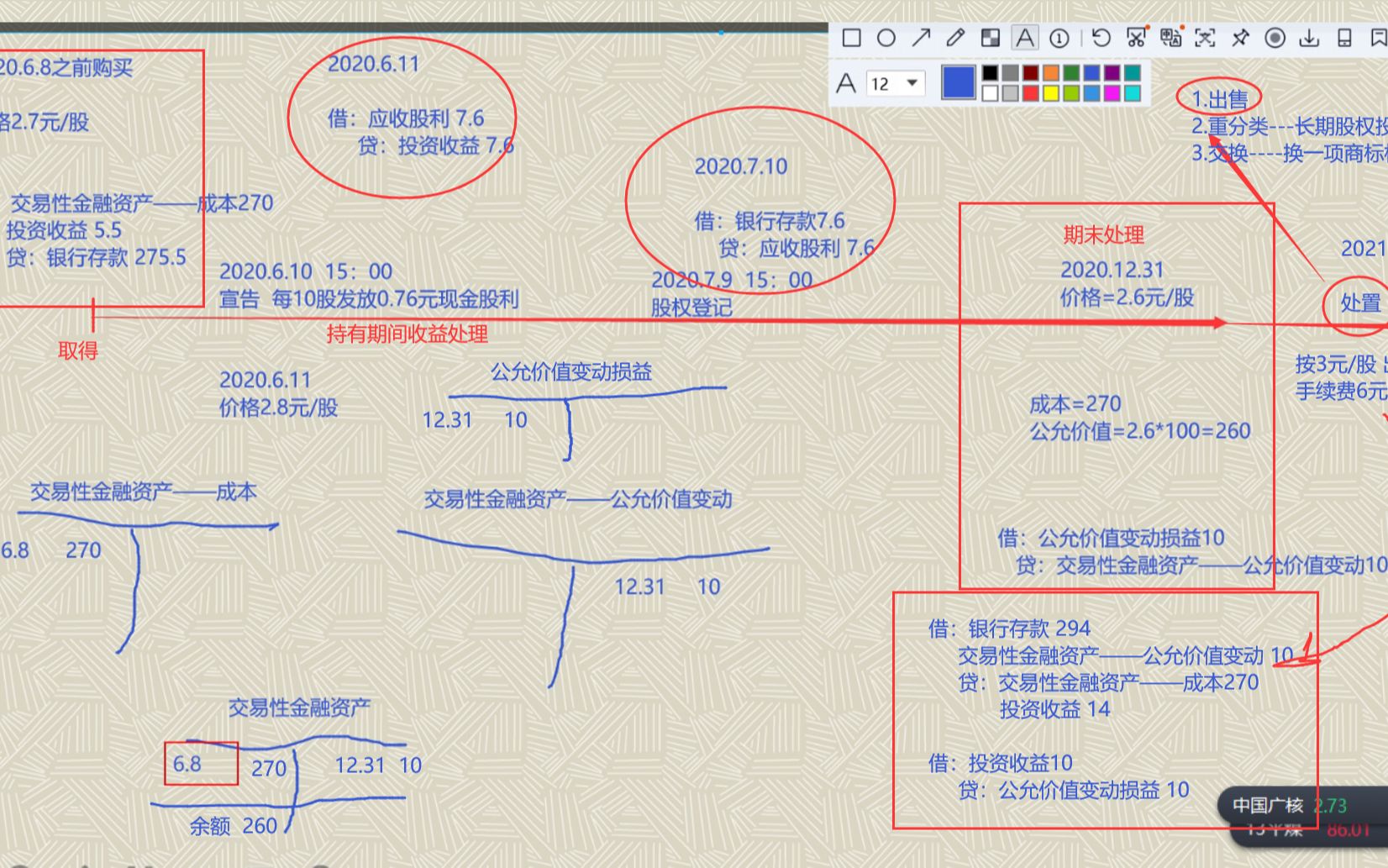1388x868 pixels.
Task: Click the date '2020.7.10'
Action: (741, 166)
